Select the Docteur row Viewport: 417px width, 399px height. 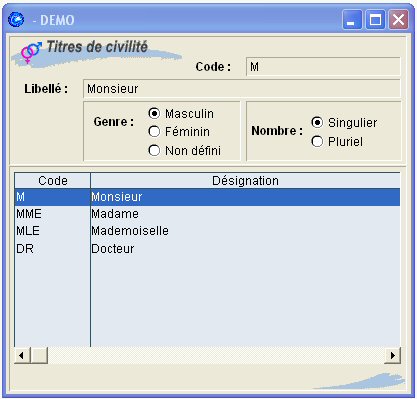point(207,249)
